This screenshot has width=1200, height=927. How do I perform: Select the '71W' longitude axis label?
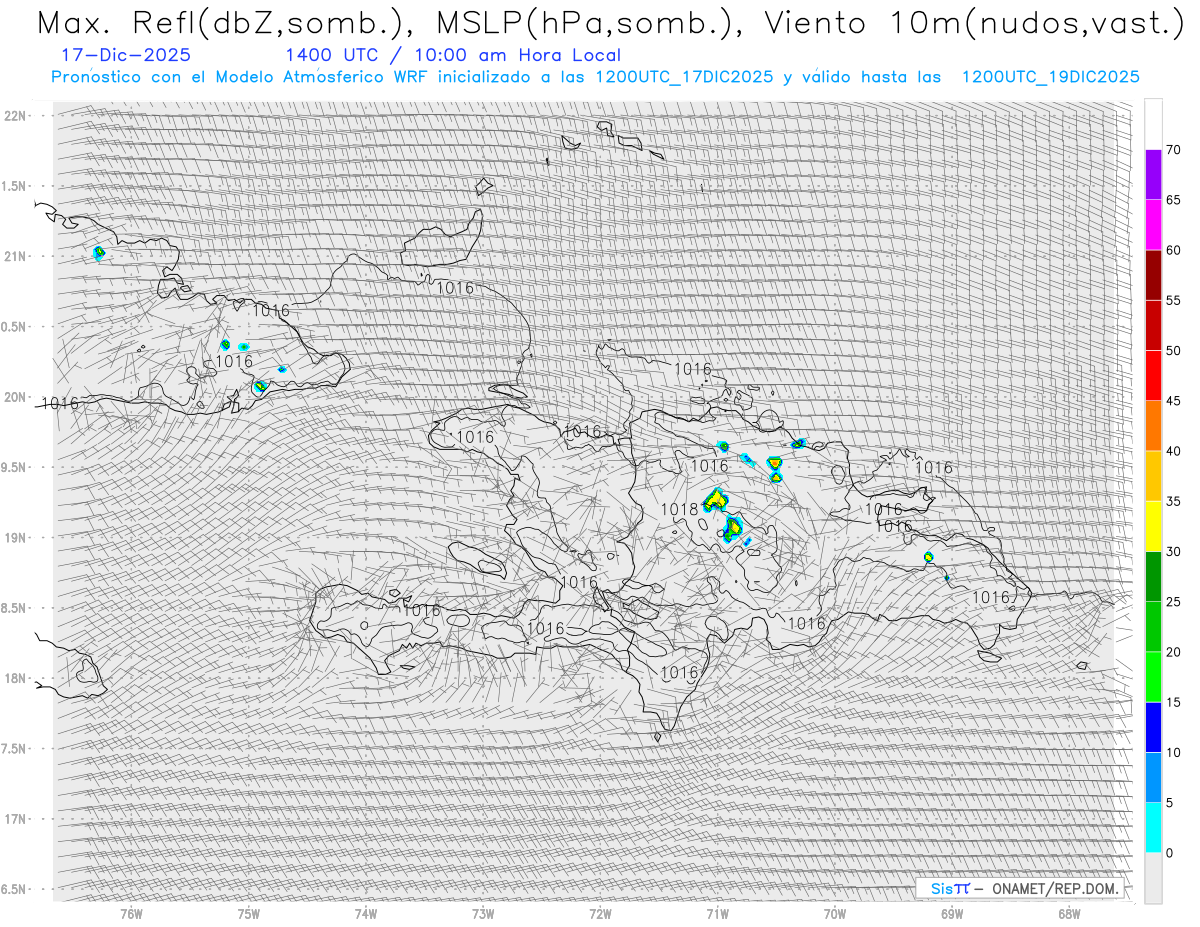(717, 913)
